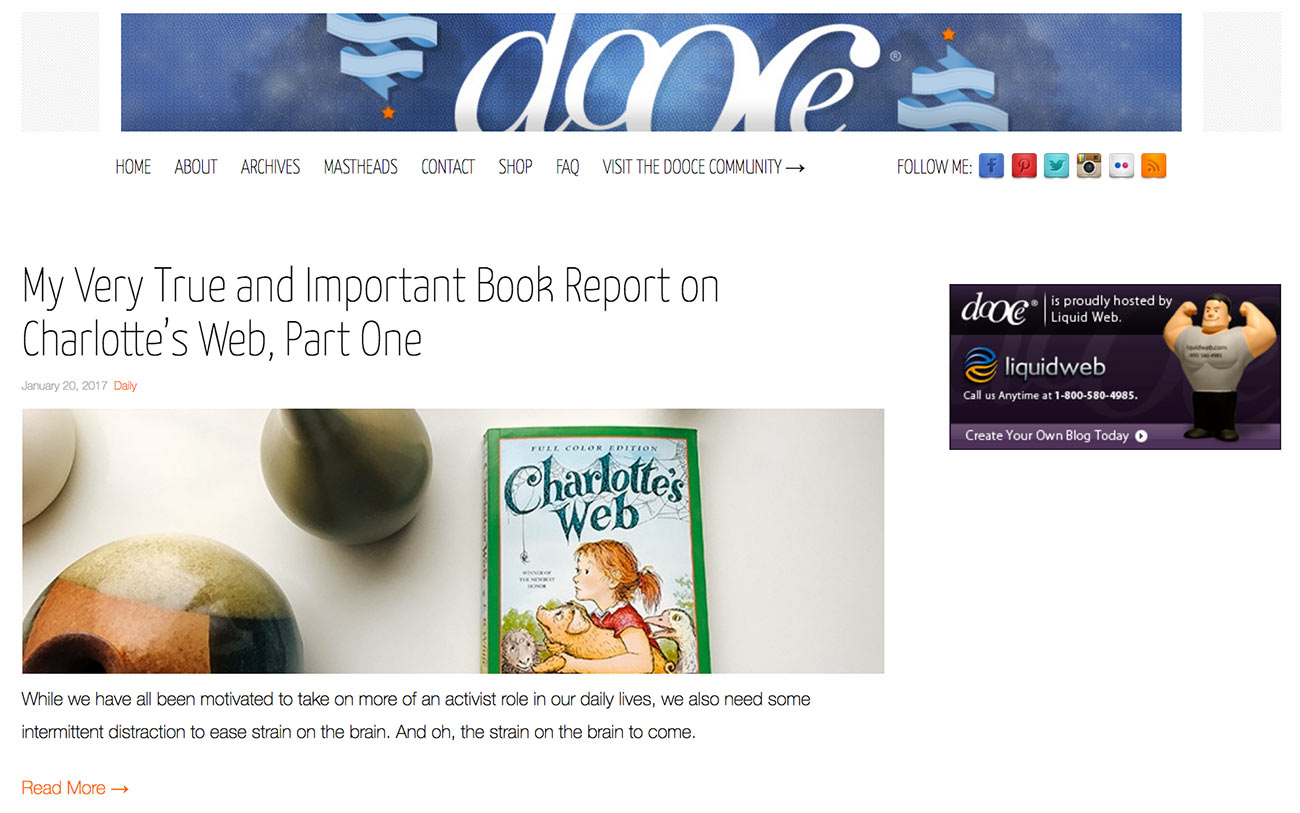Open the Flickr follow icon
1300x813 pixels.
coord(1121,166)
